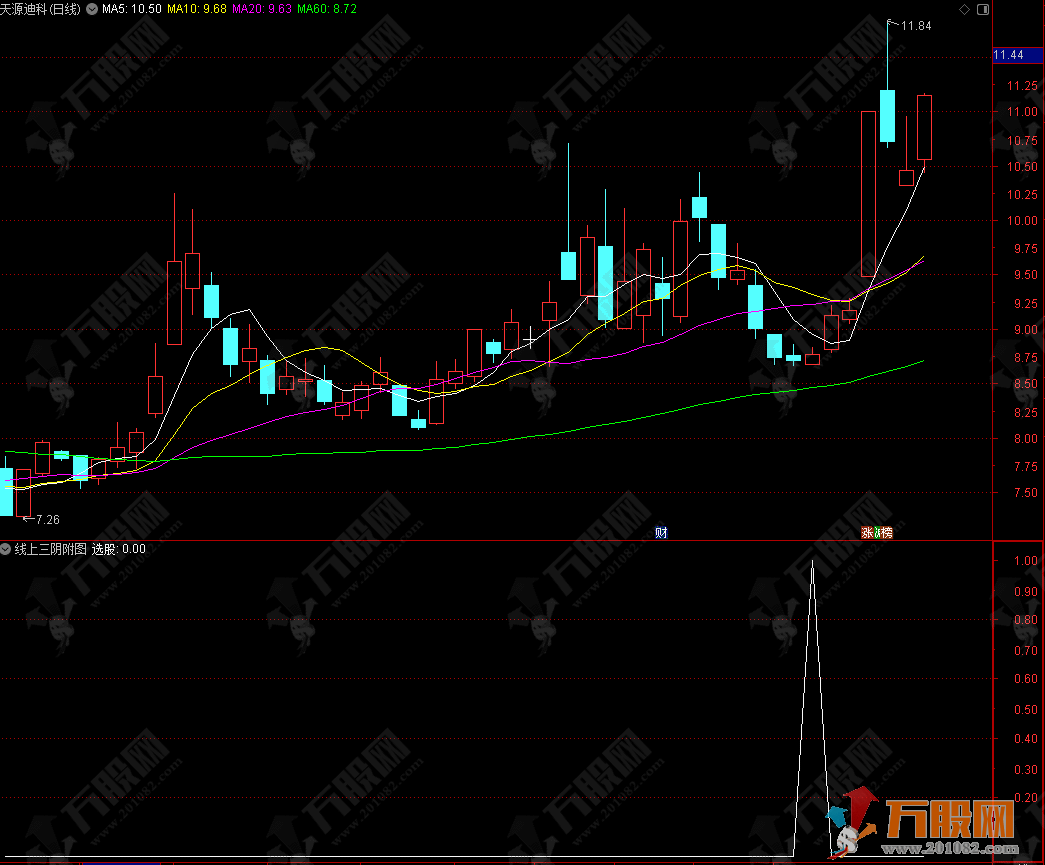Click the 10.00 price axis label

[x=1022, y=221]
